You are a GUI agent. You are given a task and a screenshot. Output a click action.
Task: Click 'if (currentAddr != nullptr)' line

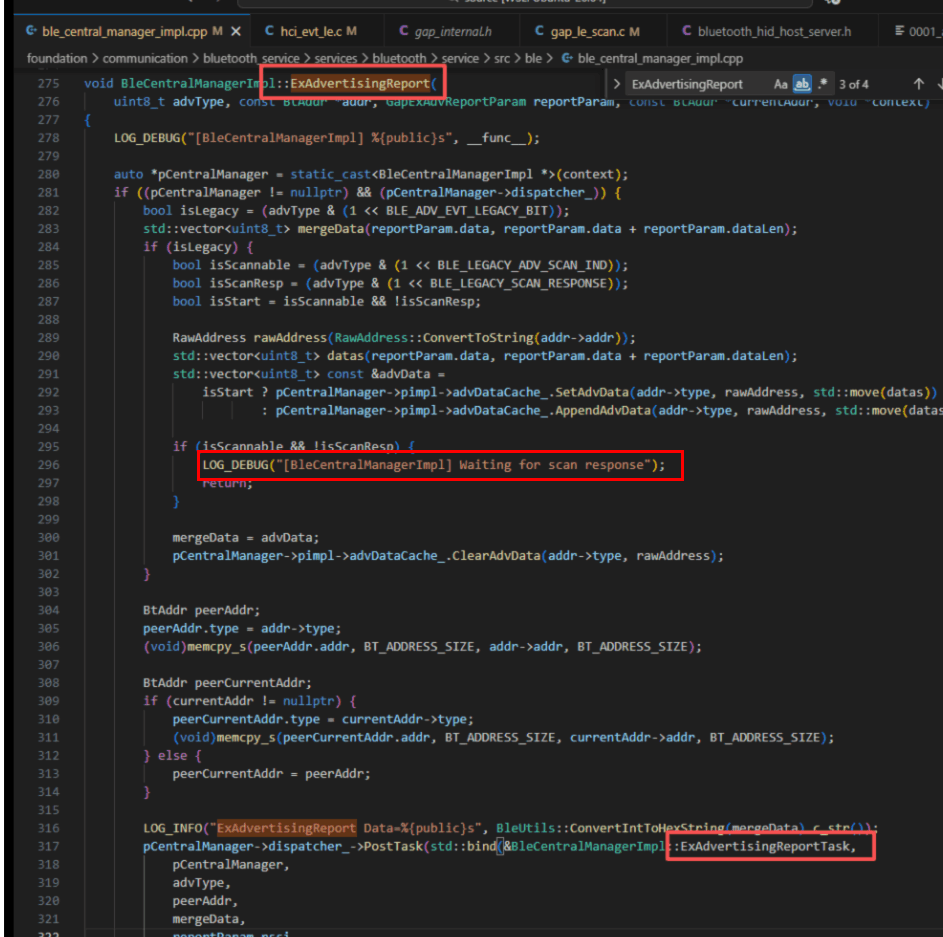249,701
